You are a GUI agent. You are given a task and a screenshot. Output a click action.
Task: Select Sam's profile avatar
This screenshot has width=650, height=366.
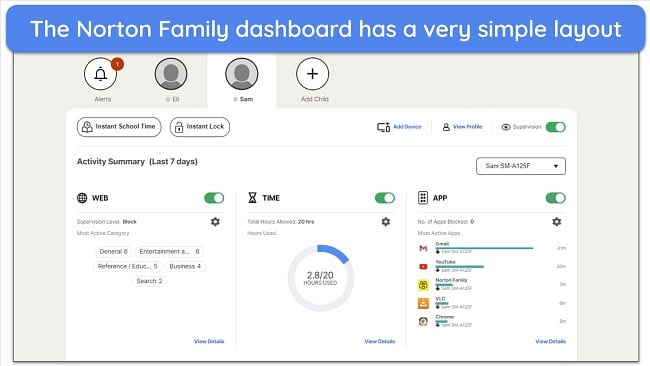(x=242, y=74)
